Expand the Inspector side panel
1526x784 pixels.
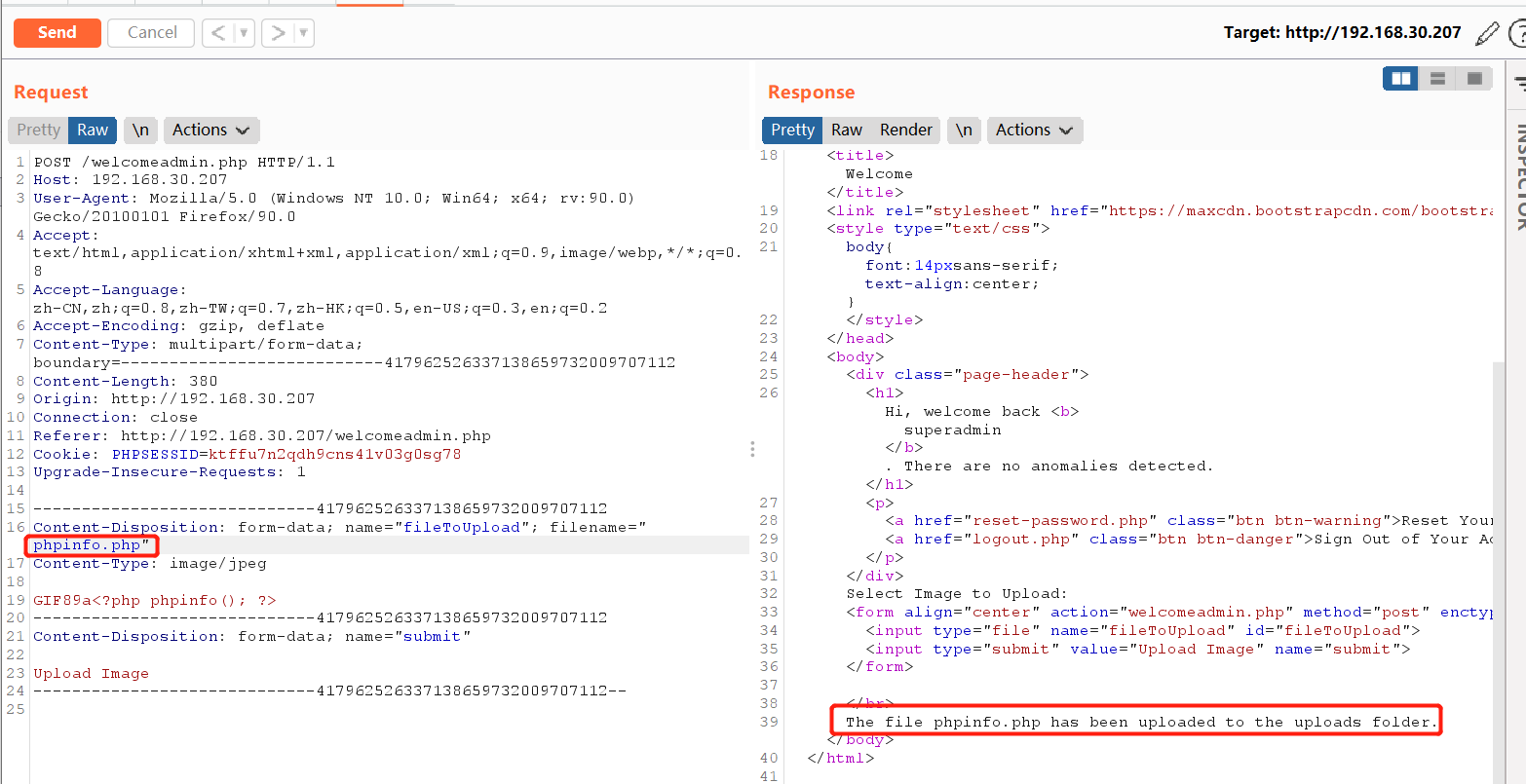pyautogui.click(x=1518, y=175)
